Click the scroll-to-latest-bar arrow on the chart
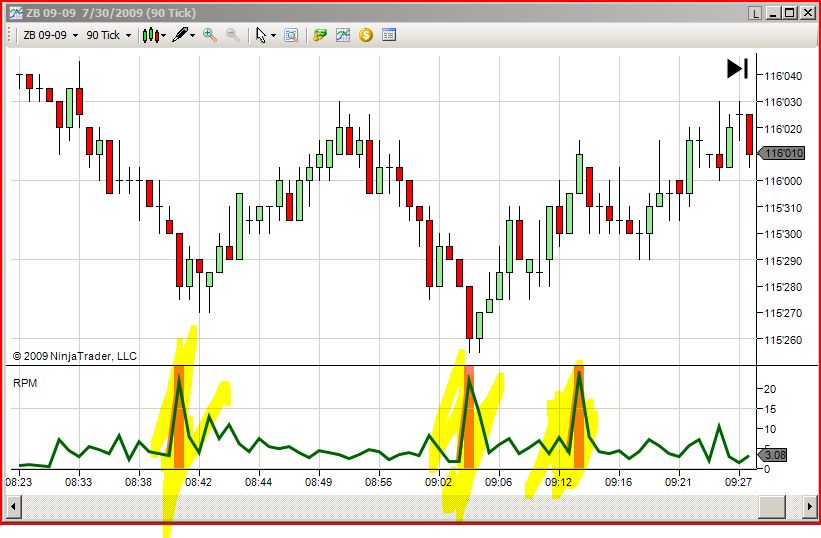The height and width of the screenshot is (538, 821). click(737, 69)
